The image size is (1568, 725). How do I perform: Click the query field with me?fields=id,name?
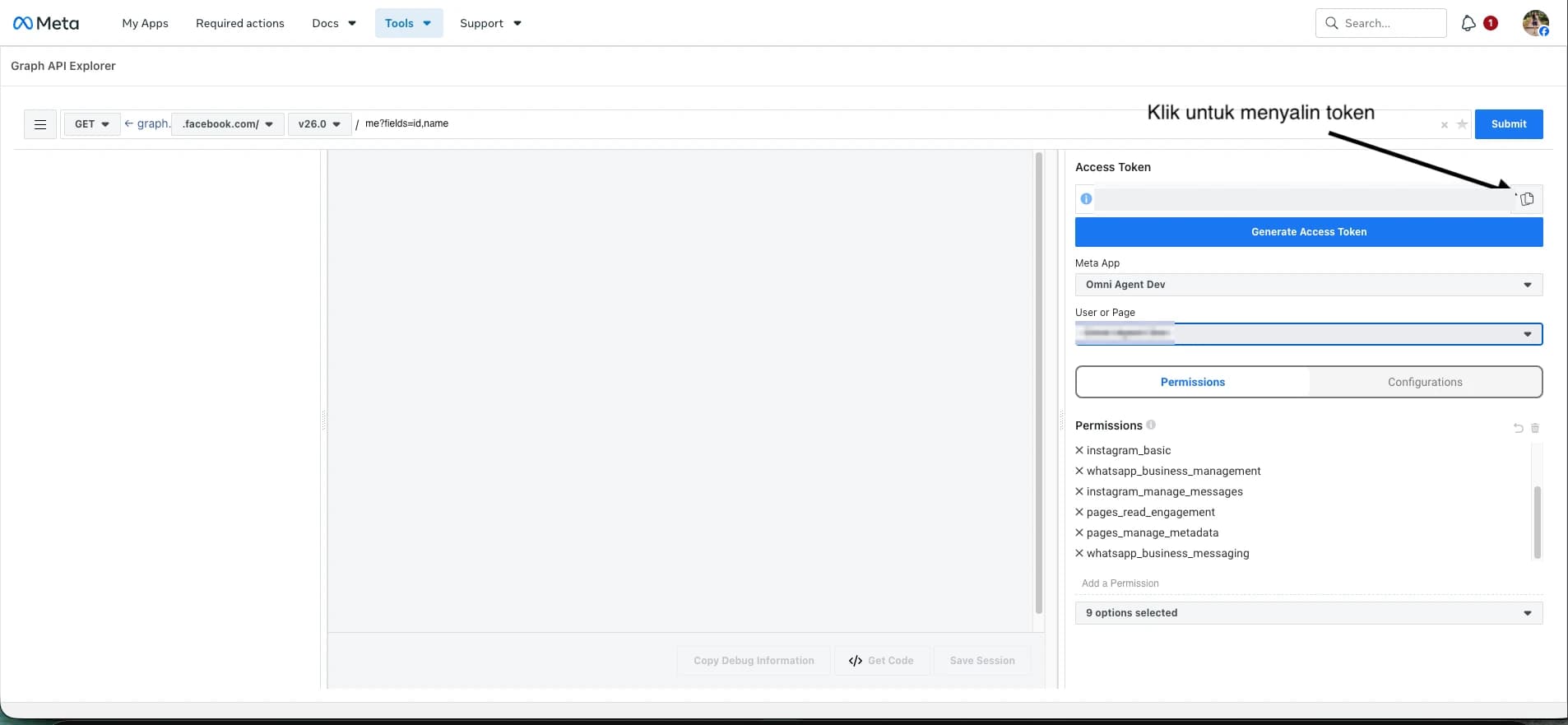point(897,124)
